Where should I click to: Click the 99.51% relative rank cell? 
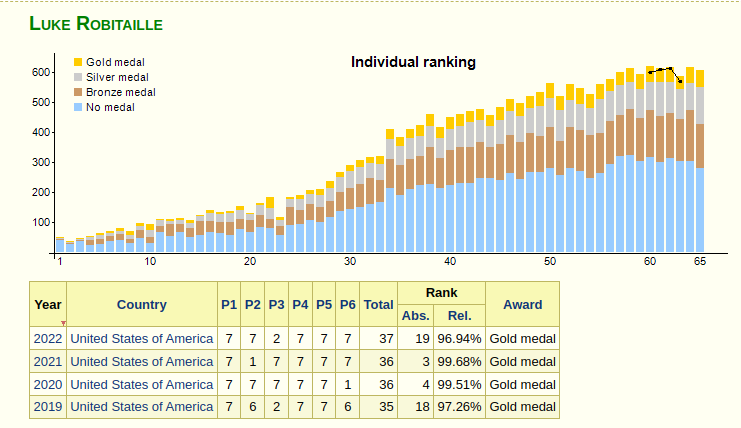tap(459, 385)
